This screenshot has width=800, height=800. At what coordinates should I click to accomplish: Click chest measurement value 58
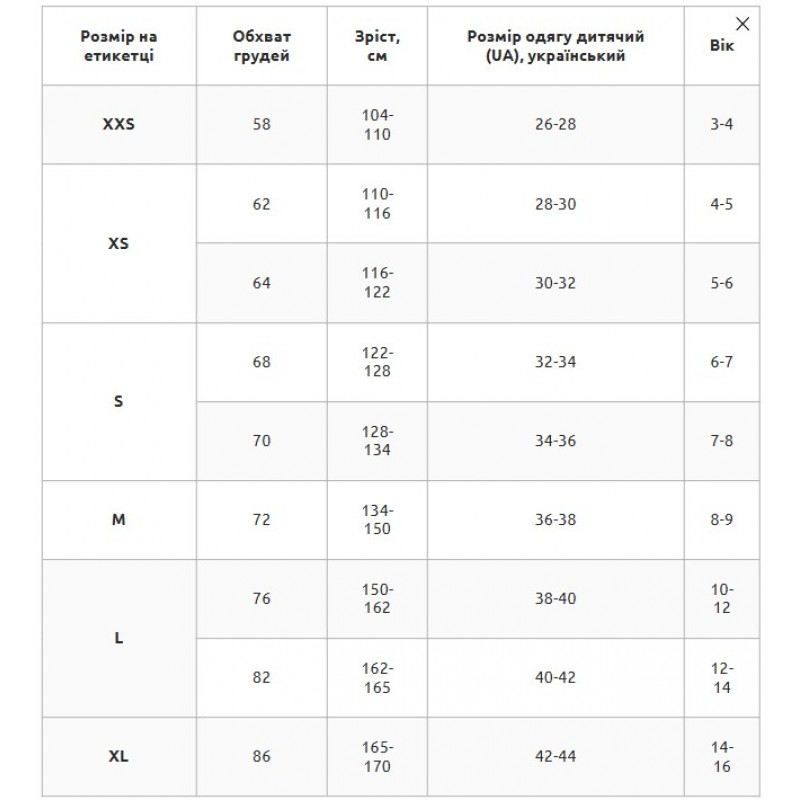coord(262,125)
